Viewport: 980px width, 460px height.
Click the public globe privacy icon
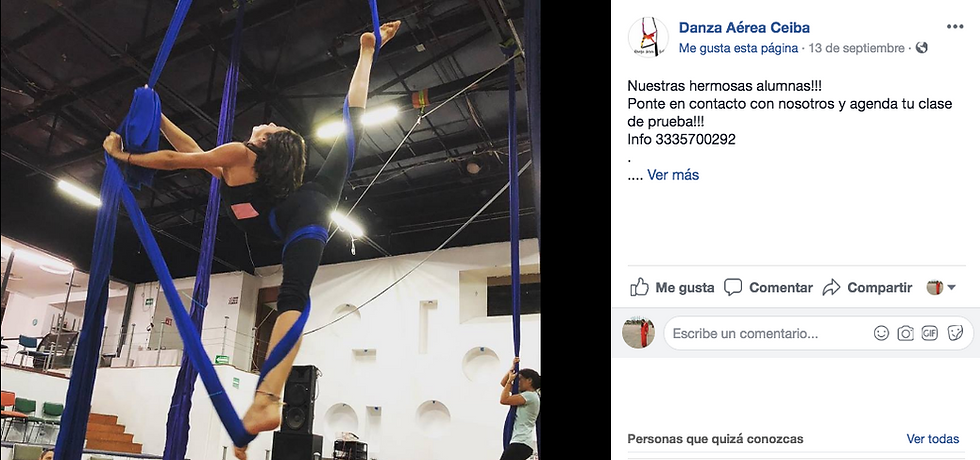point(921,48)
